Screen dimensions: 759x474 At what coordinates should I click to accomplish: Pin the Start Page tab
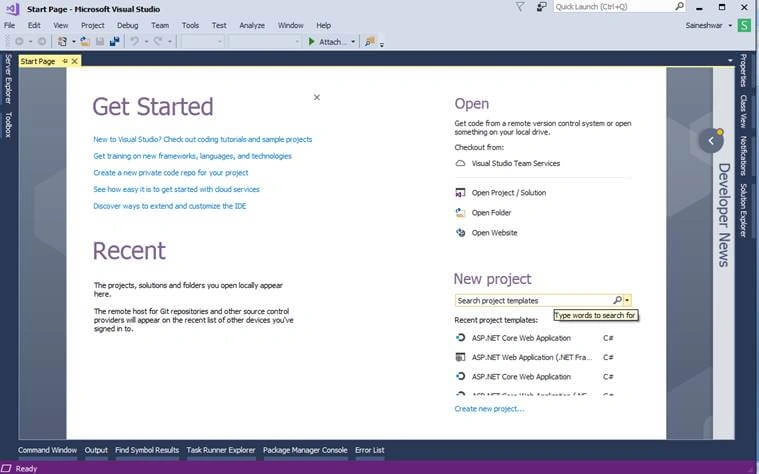tap(65, 61)
